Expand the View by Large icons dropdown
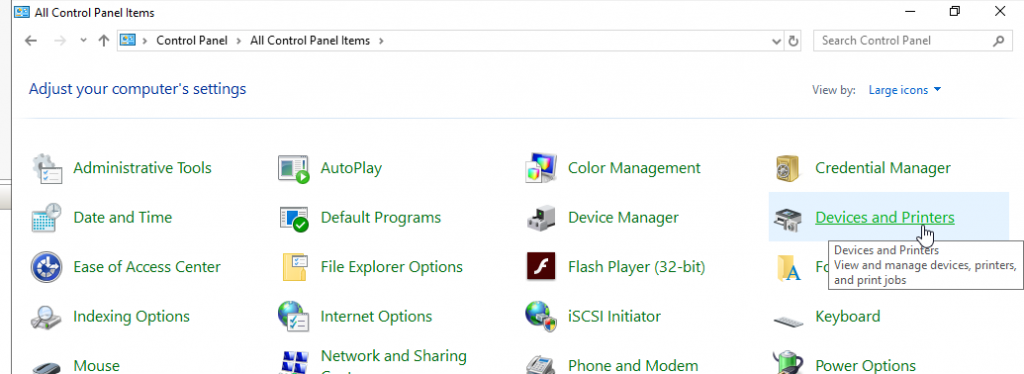The width and height of the screenshot is (1024, 374). 904,90
